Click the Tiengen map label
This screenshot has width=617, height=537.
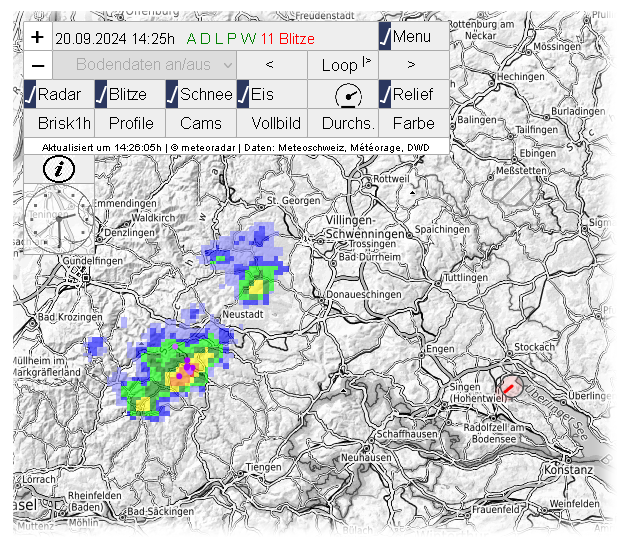(263, 467)
